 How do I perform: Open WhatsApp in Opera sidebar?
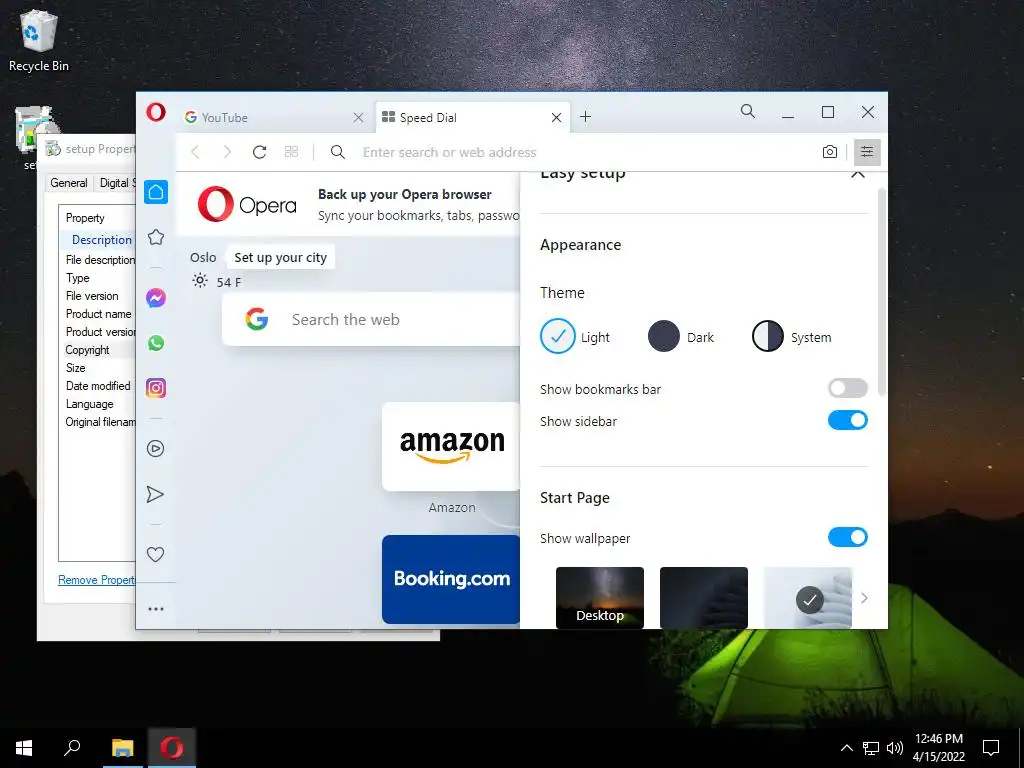[x=156, y=343]
